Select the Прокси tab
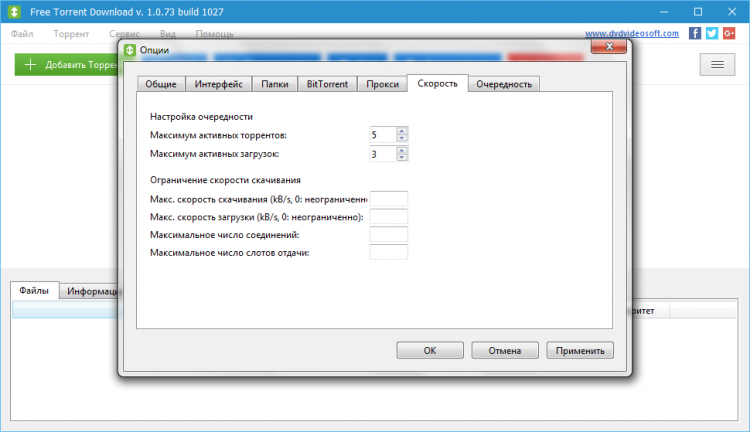 [382, 84]
